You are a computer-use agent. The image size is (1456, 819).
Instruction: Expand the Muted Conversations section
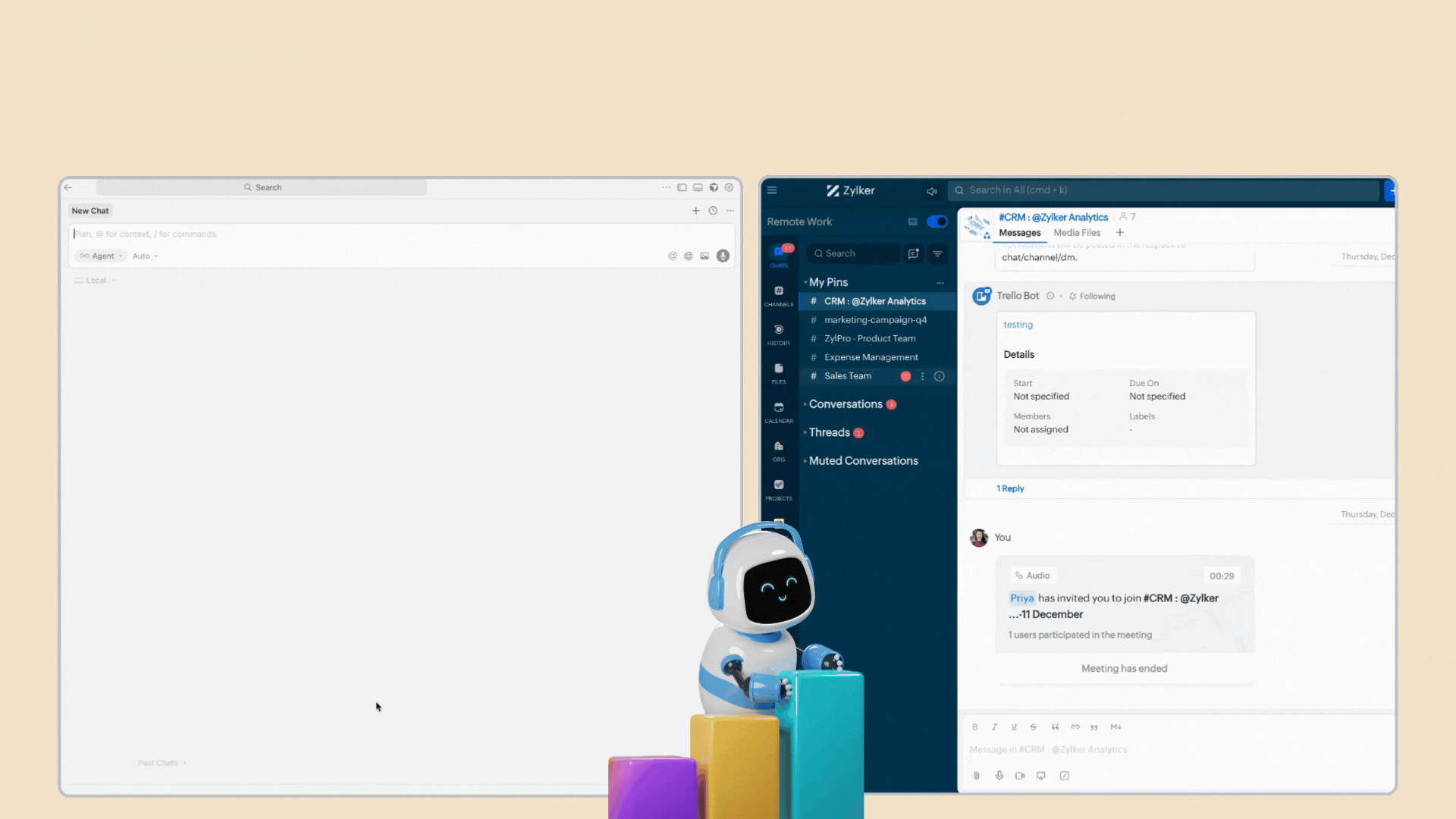coord(862,460)
